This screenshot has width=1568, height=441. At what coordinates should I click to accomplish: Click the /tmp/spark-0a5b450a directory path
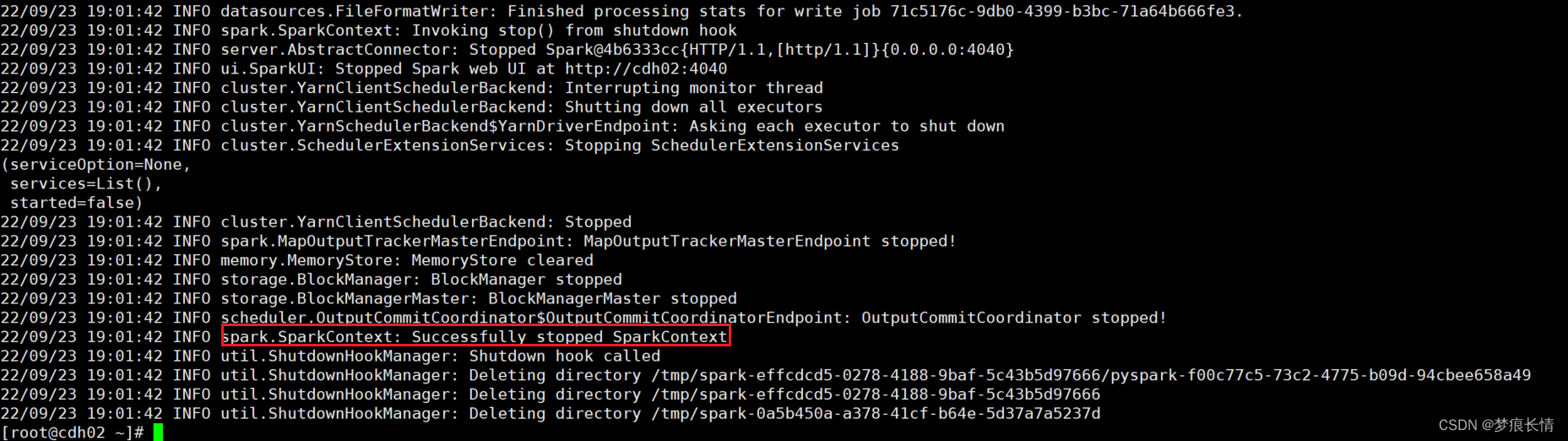click(x=876, y=414)
